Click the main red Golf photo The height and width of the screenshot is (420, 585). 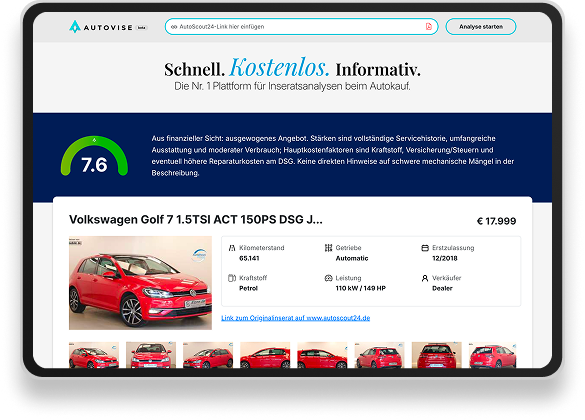click(x=140, y=283)
